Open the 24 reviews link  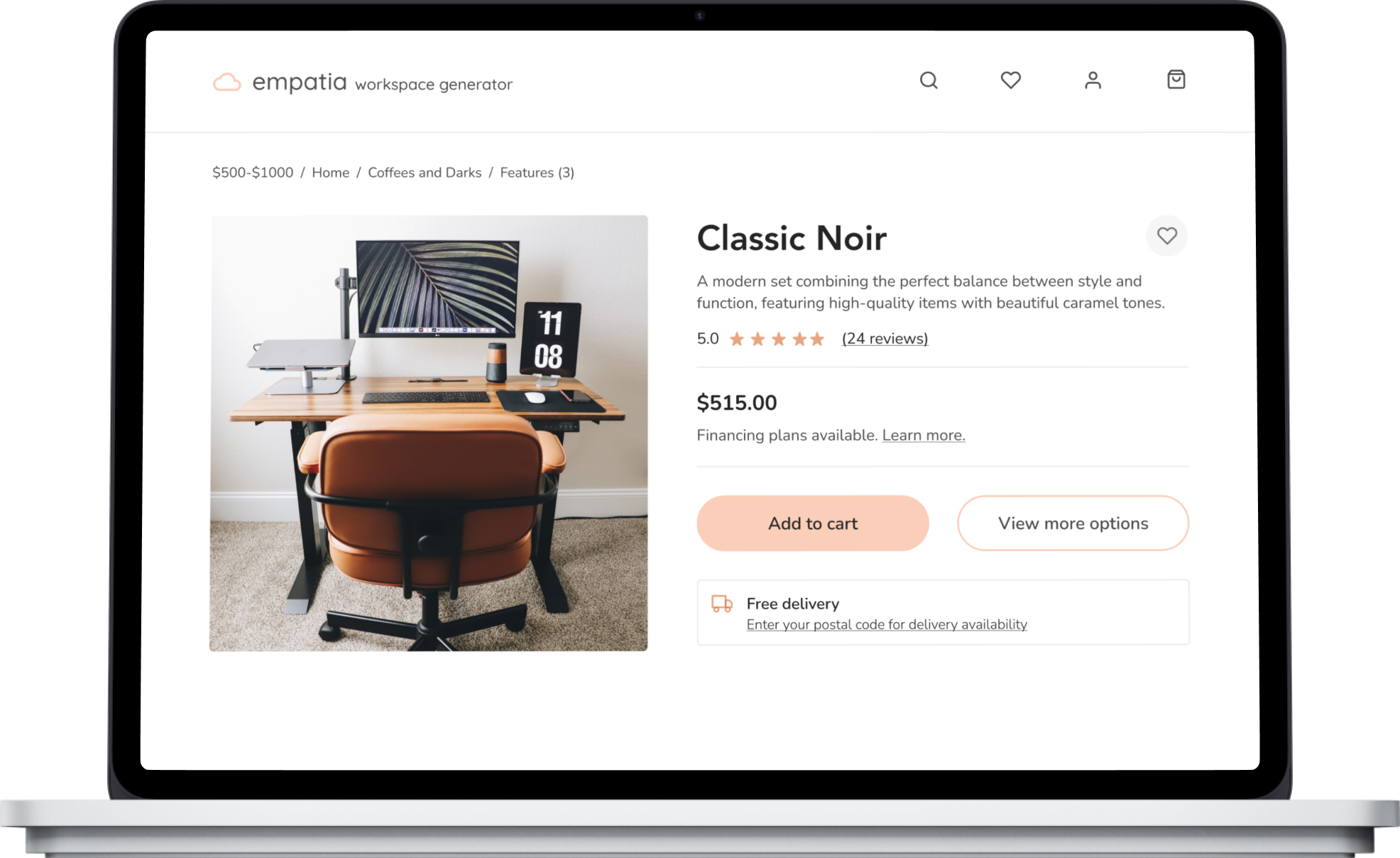point(885,339)
